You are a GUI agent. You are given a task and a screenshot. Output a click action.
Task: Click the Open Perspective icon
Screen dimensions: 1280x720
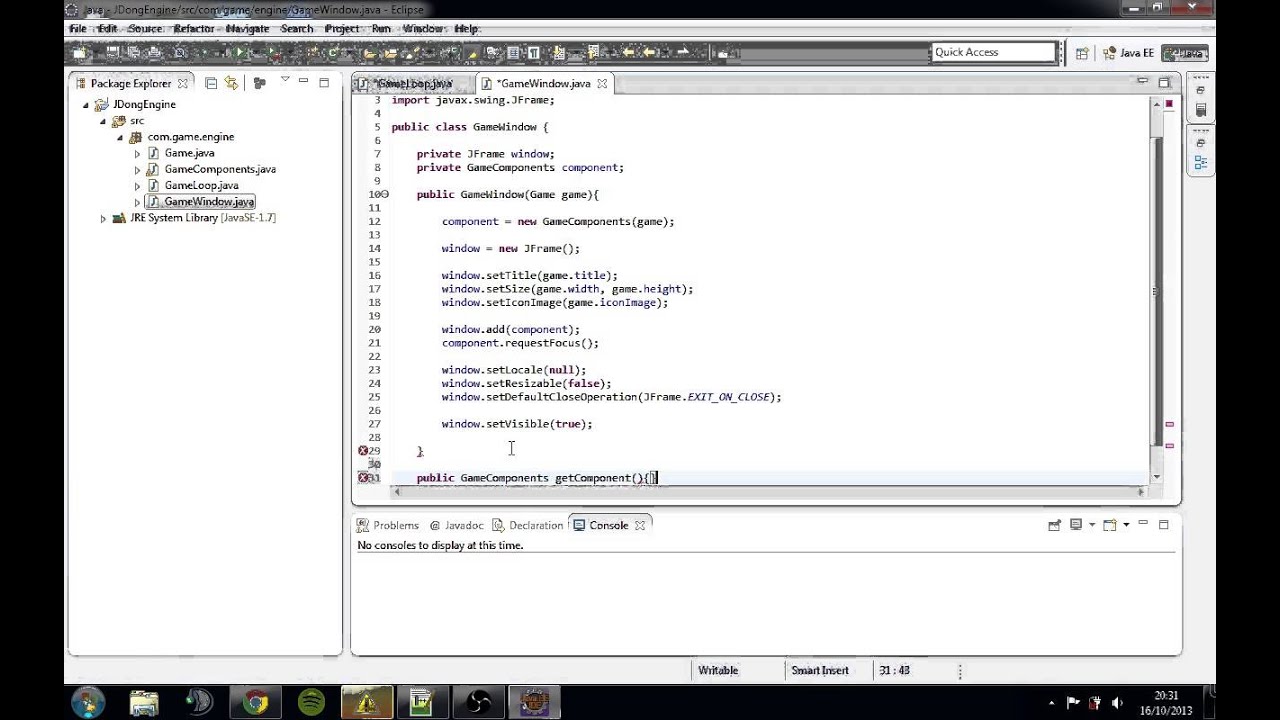pyautogui.click(x=1081, y=53)
